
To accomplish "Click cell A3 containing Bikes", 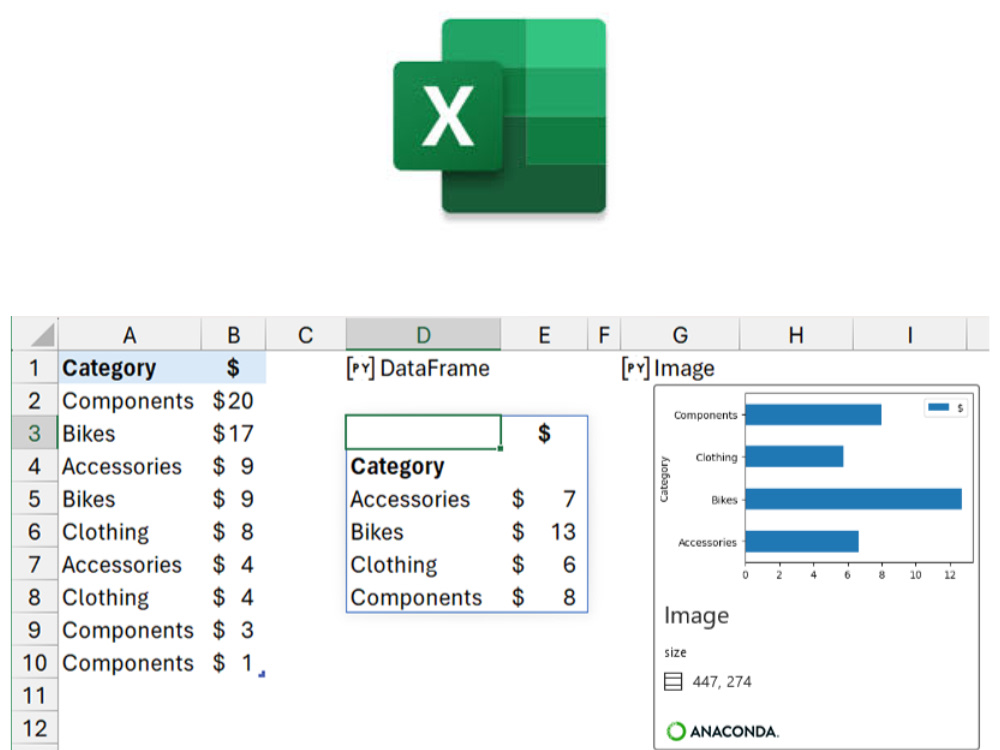I will pyautogui.click(x=129, y=434).
